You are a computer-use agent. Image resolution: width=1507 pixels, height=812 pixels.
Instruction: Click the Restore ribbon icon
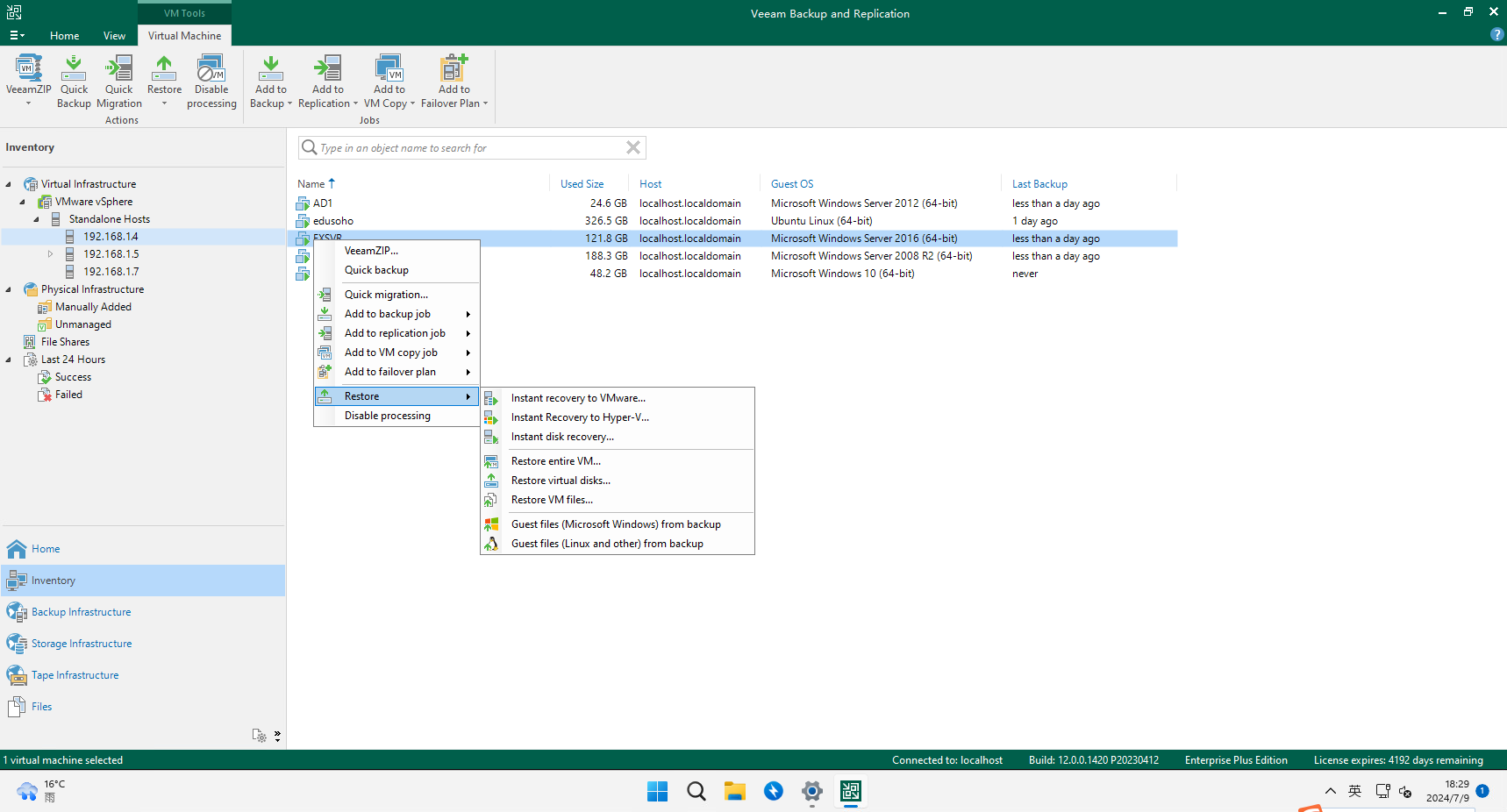(x=164, y=68)
